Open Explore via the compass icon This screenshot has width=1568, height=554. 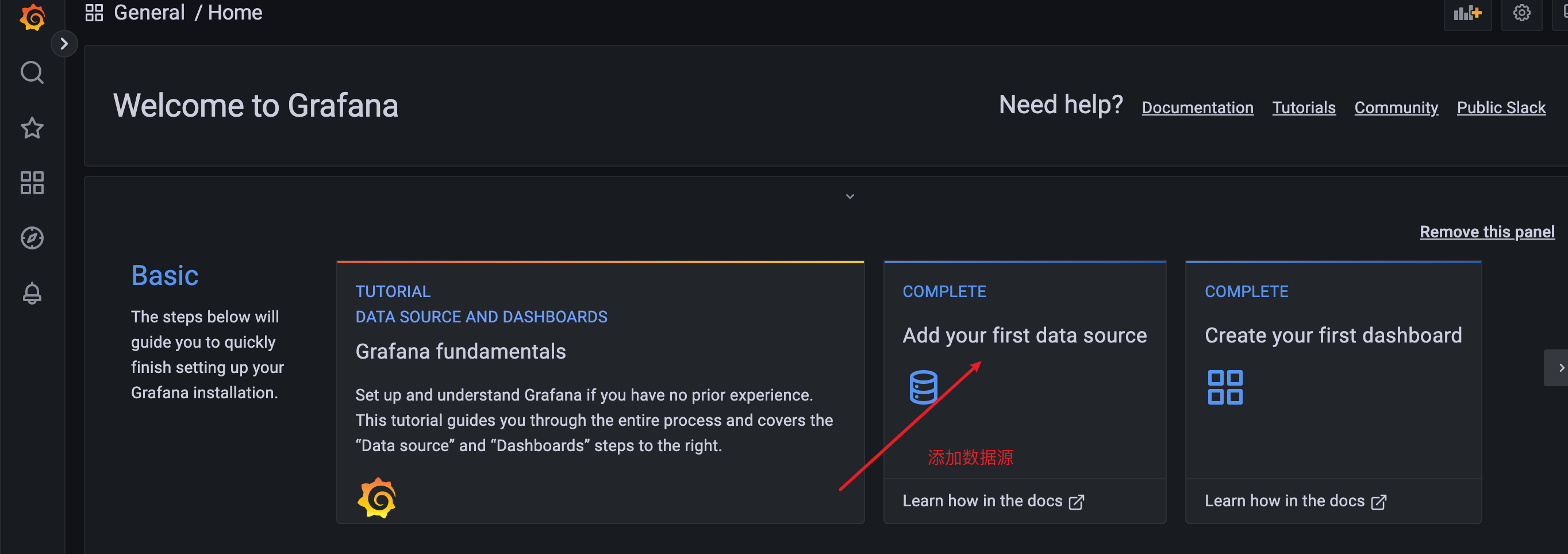pos(32,238)
